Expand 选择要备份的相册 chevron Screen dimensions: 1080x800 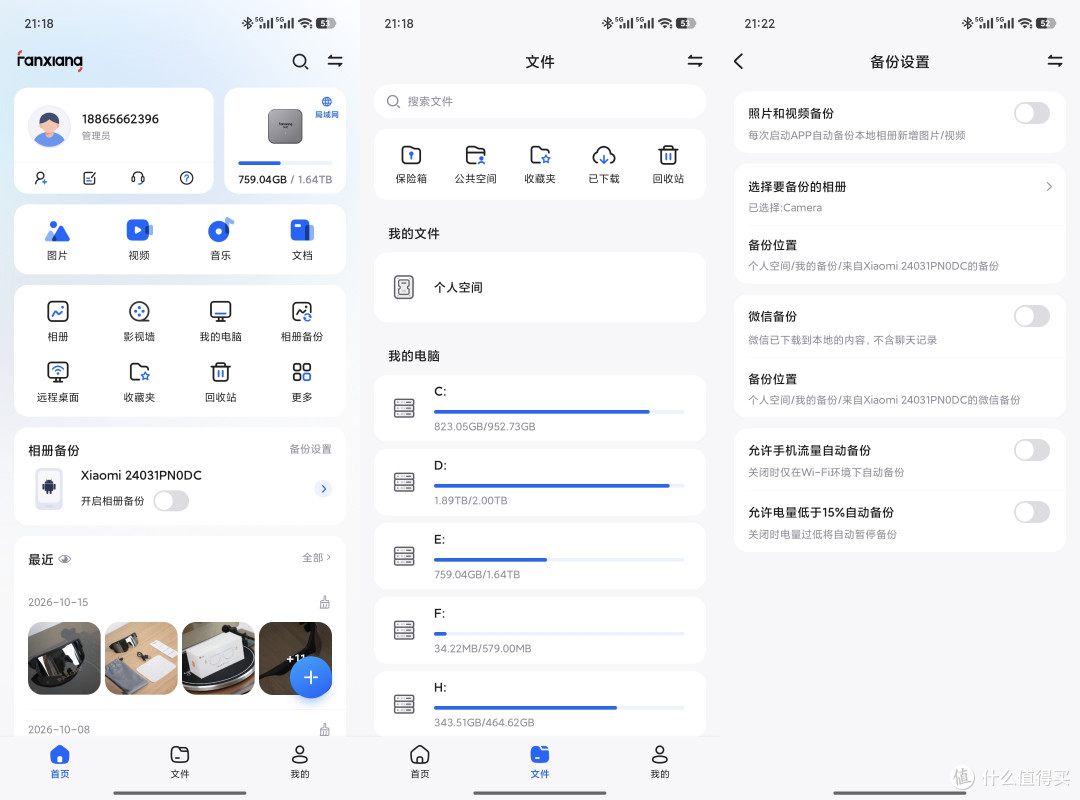click(1049, 187)
